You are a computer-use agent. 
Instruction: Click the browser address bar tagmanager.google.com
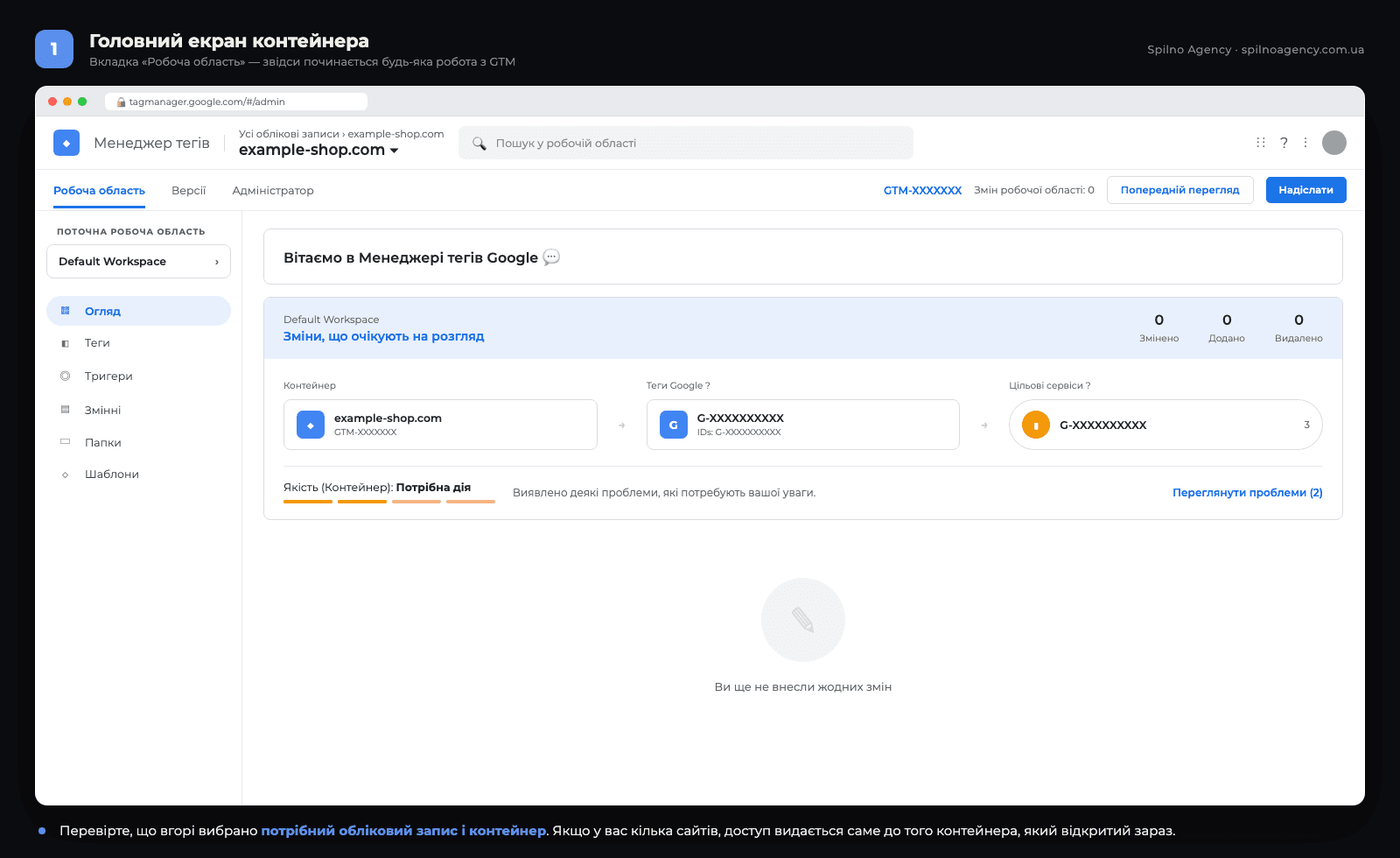(x=236, y=102)
